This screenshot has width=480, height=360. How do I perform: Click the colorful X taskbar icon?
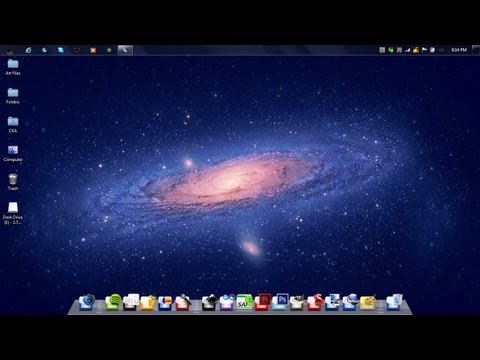pyautogui.click(x=93, y=50)
